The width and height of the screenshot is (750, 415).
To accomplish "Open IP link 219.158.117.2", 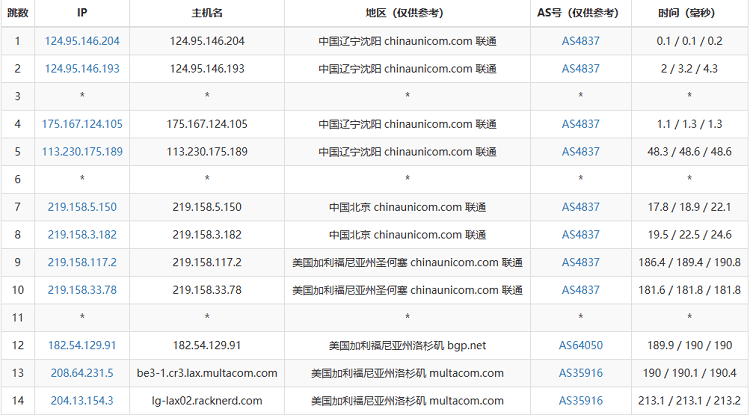I will click(x=82, y=262).
